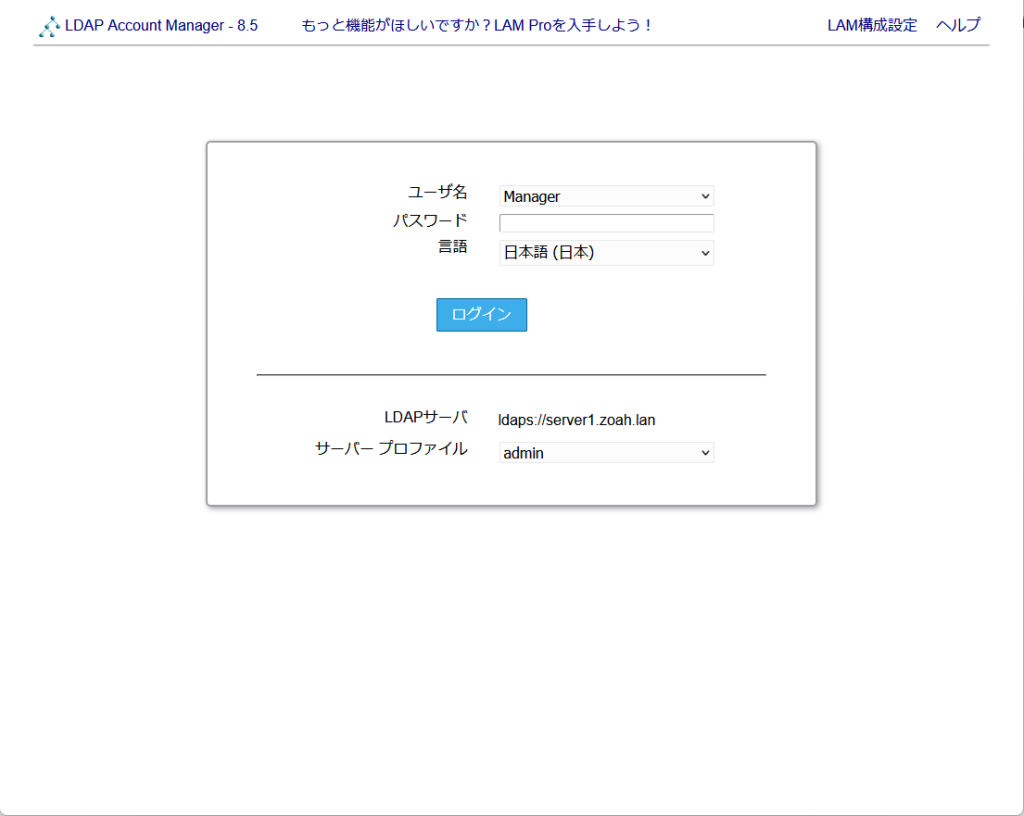Open the LAM Pro promotion link
1024x816 pixels.
point(477,26)
